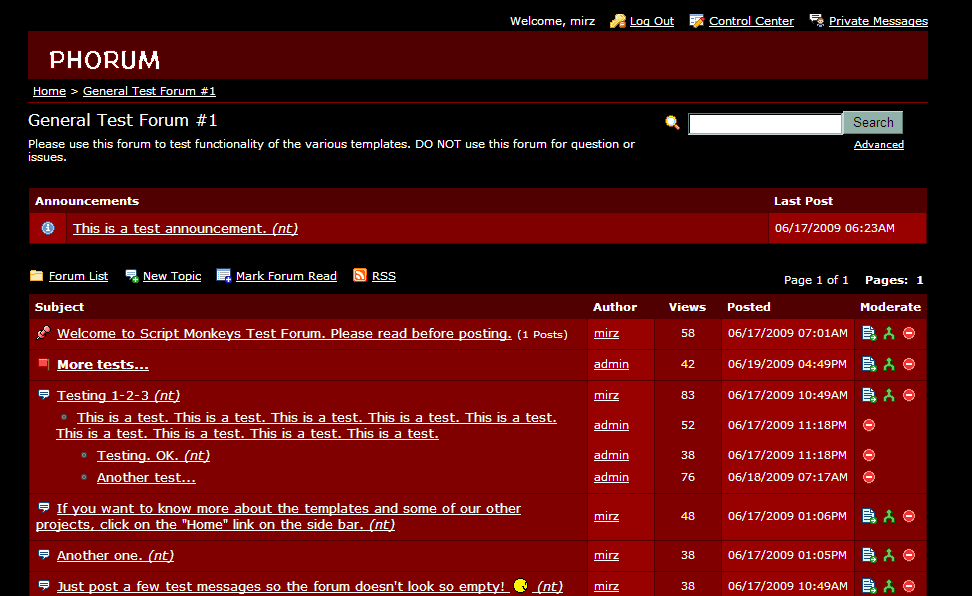Open General Test Forum #1 breadcrumb link
Viewport: 972px width, 596px height.
point(149,91)
